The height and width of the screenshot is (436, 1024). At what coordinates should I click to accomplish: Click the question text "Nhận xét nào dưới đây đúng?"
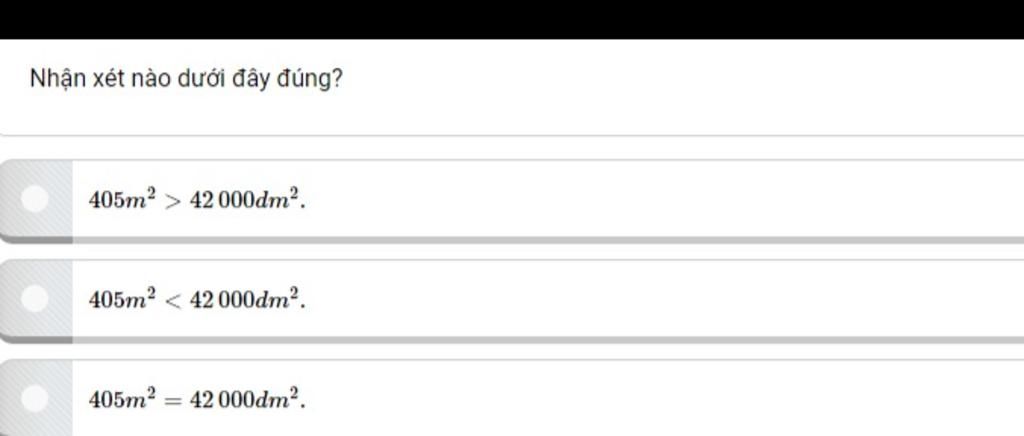click(x=186, y=78)
